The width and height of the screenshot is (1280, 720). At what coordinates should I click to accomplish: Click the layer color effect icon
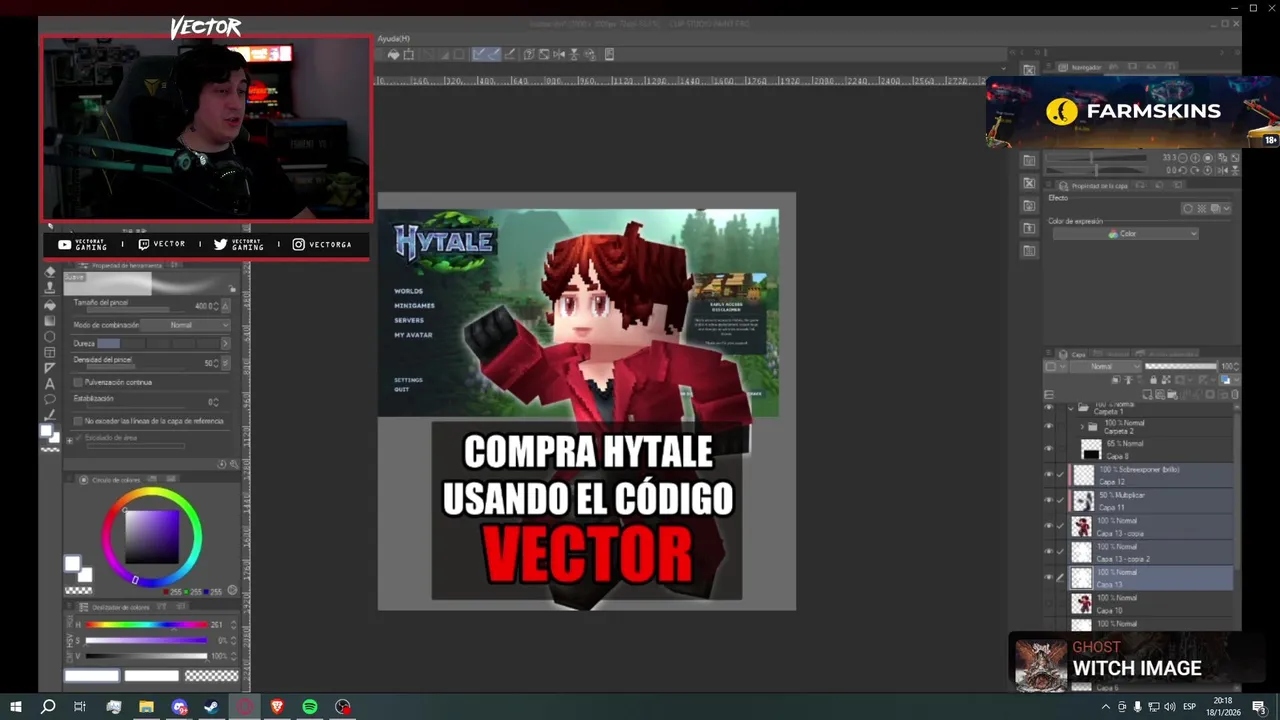(x=1215, y=208)
